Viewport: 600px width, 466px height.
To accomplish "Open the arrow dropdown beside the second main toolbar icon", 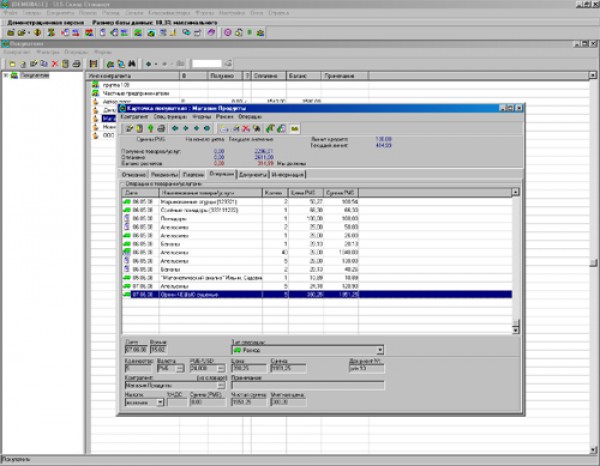I will (29, 33).
